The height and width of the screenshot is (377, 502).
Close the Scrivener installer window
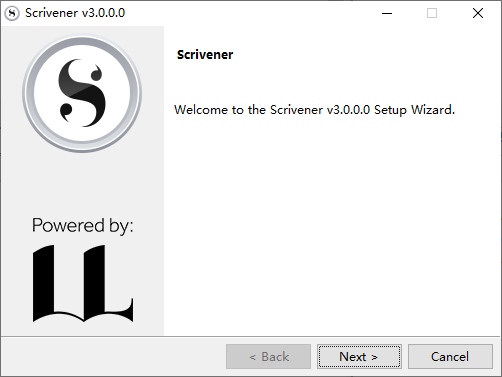pyautogui.click(x=478, y=13)
